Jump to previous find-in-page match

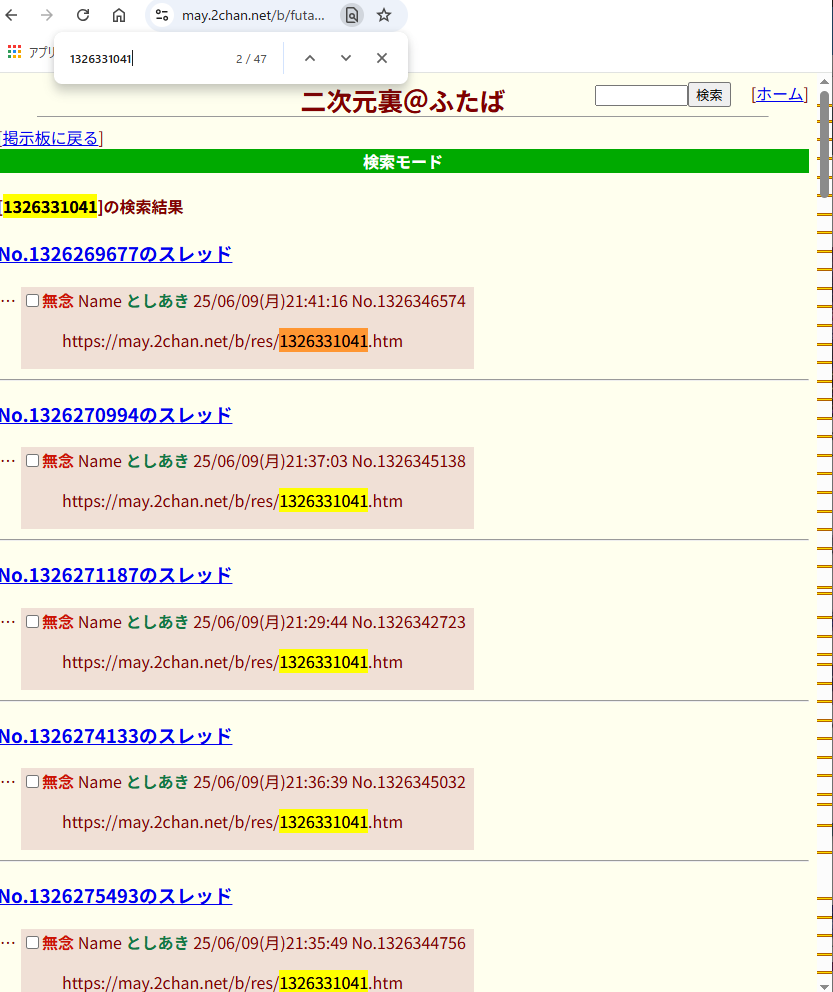point(310,58)
